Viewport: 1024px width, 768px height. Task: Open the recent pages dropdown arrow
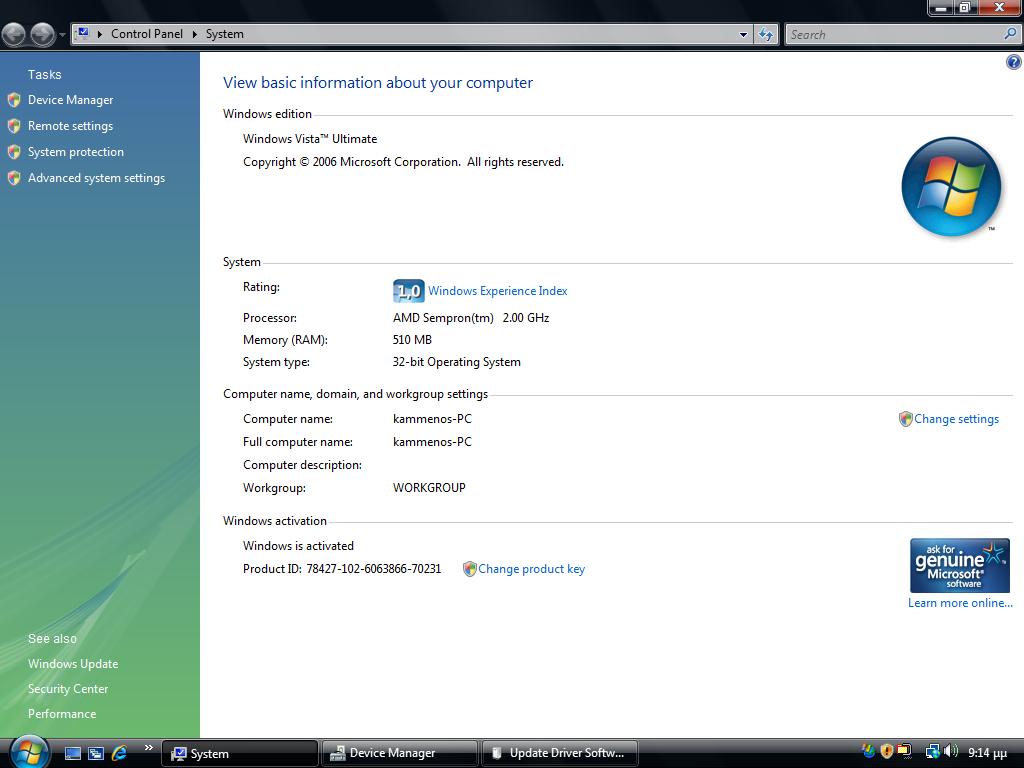pyautogui.click(x=62, y=35)
